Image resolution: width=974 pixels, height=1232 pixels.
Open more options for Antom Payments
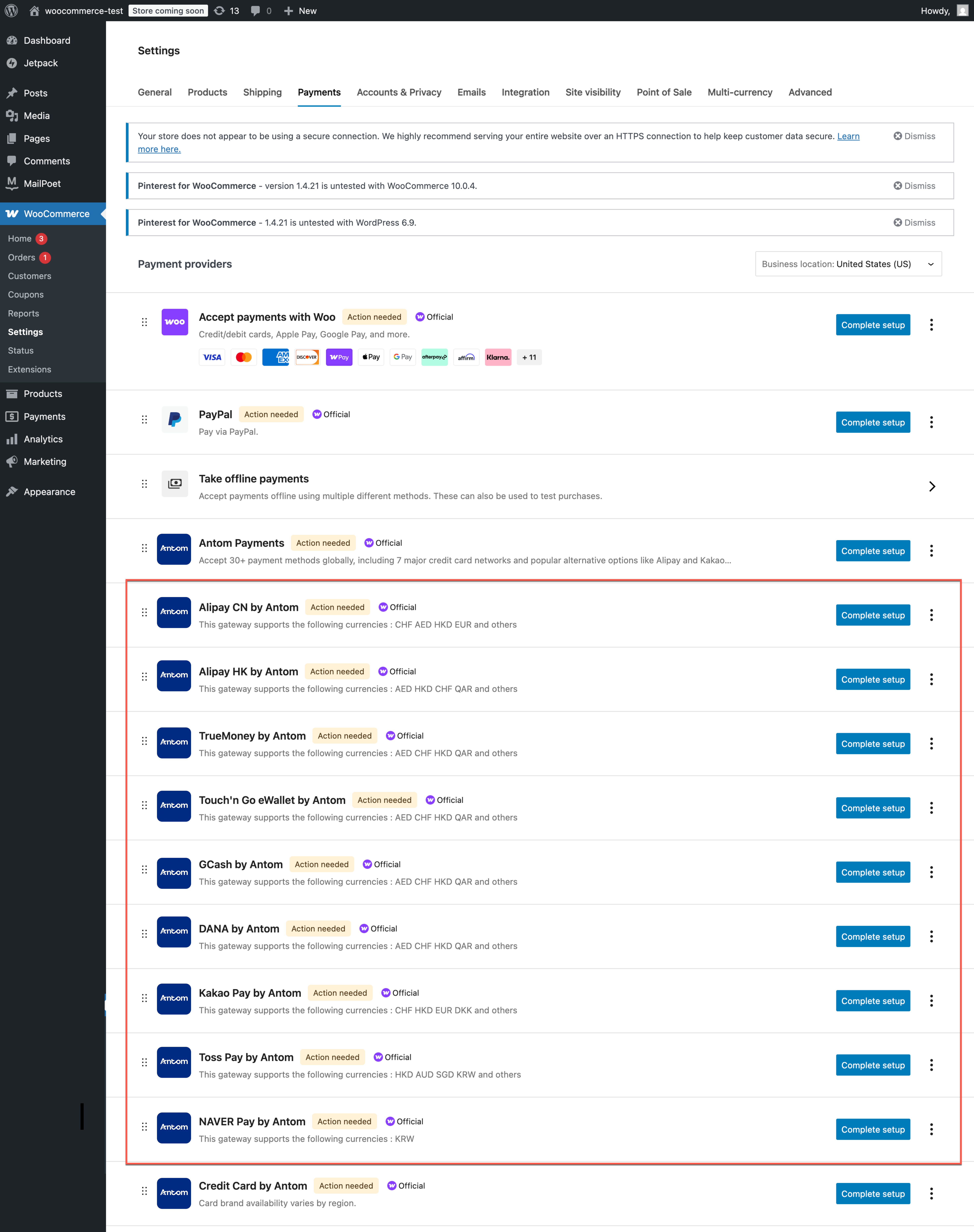pyautogui.click(x=931, y=551)
